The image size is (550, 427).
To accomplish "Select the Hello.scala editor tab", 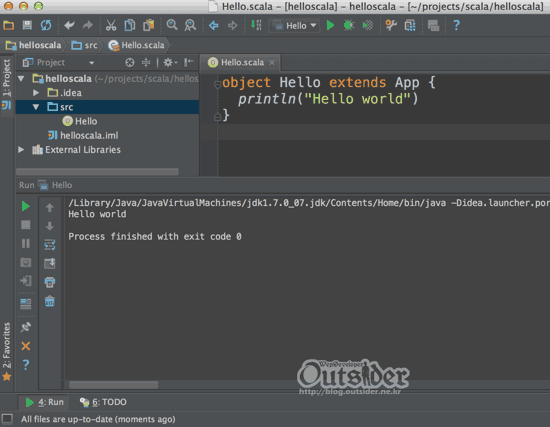I will (240, 62).
